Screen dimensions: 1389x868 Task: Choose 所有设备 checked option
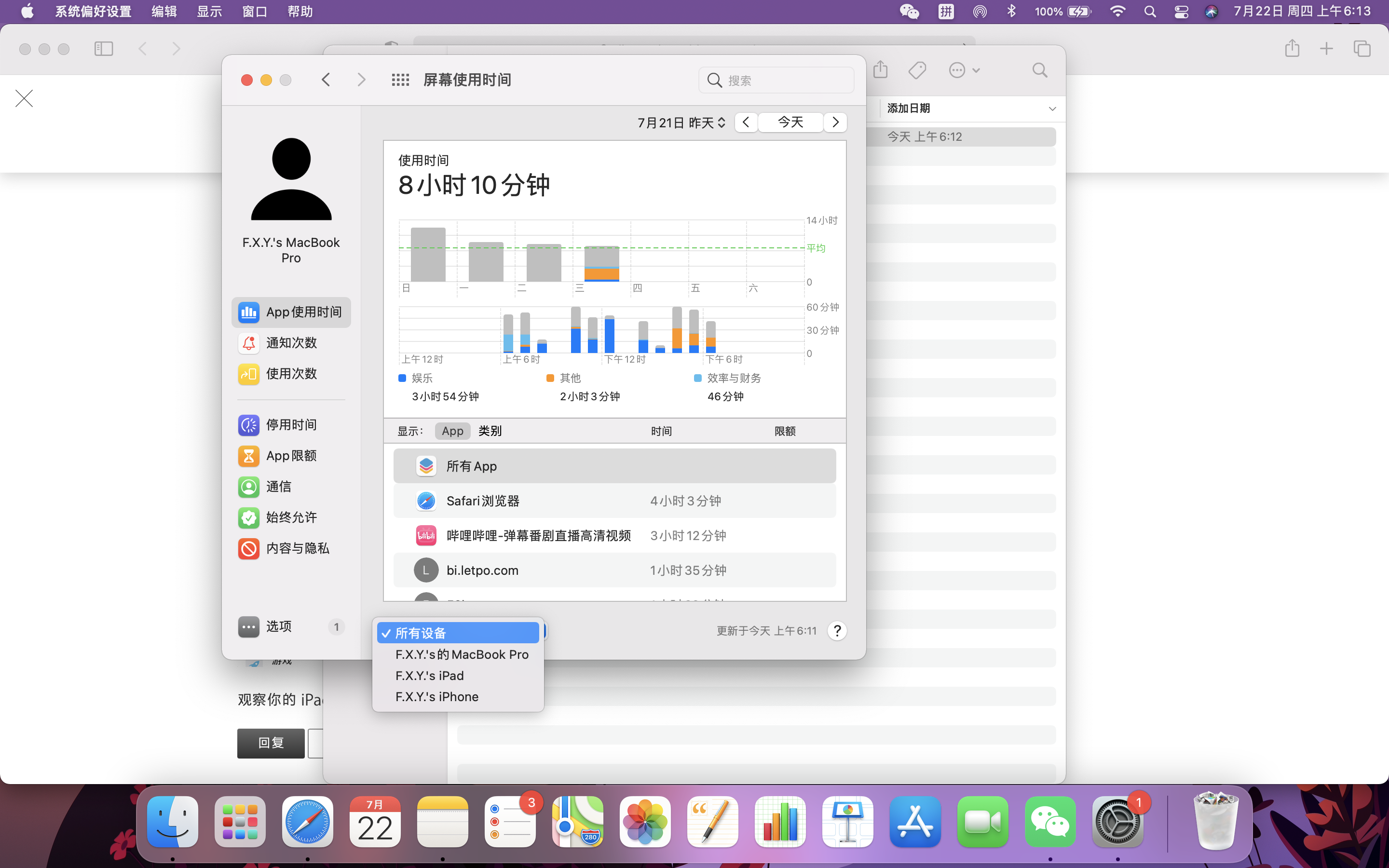(x=457, y=633)
